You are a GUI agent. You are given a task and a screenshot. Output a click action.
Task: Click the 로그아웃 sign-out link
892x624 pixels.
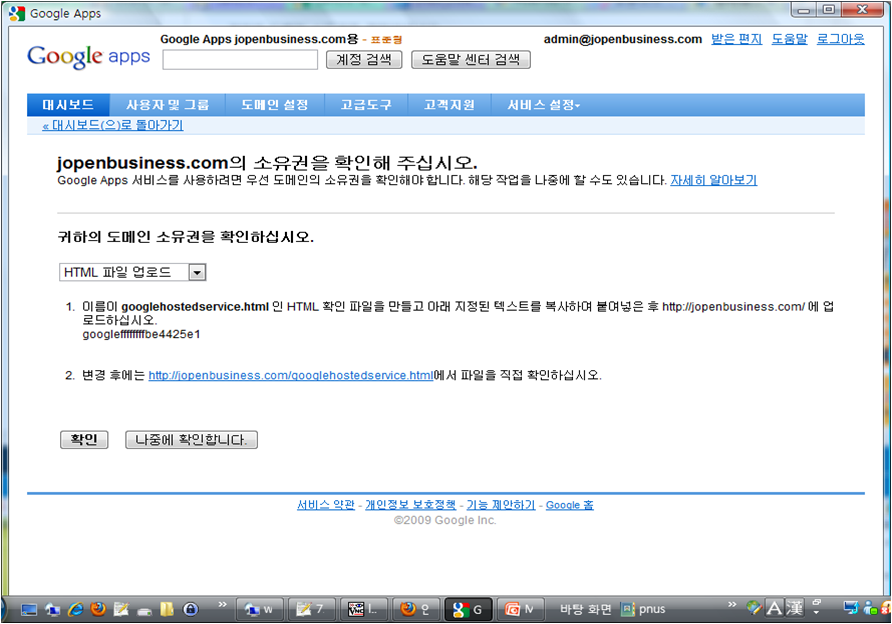point(841,39)
